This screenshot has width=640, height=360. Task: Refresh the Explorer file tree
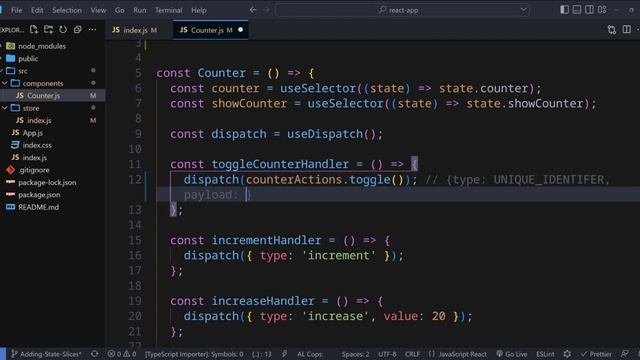pyautogui.click(x=63, y=29)
